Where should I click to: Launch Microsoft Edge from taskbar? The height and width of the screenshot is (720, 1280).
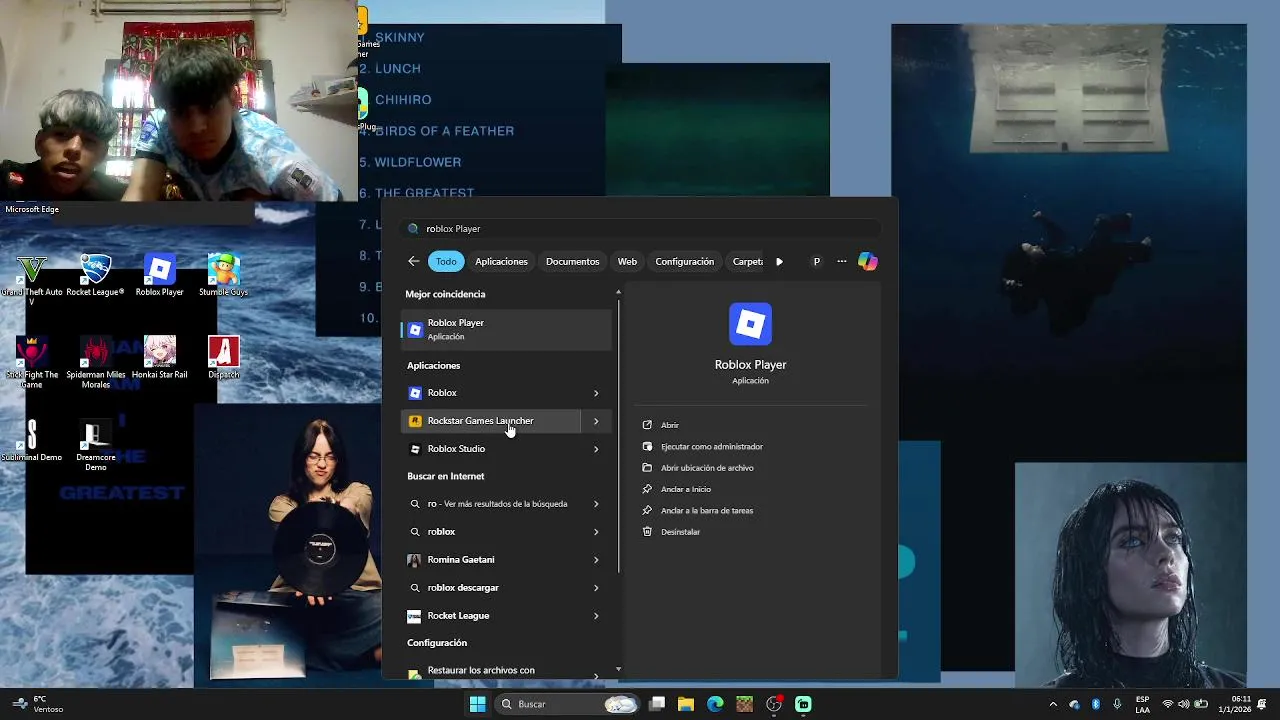point(715,704)
